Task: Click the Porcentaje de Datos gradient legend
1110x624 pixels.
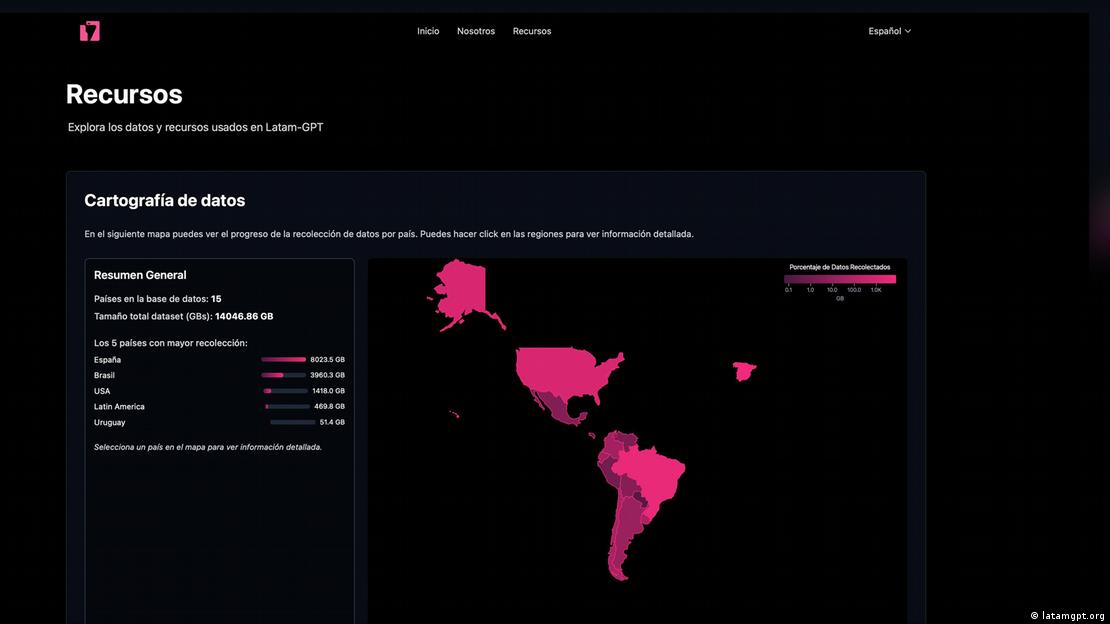Action: tap(840, 278)
